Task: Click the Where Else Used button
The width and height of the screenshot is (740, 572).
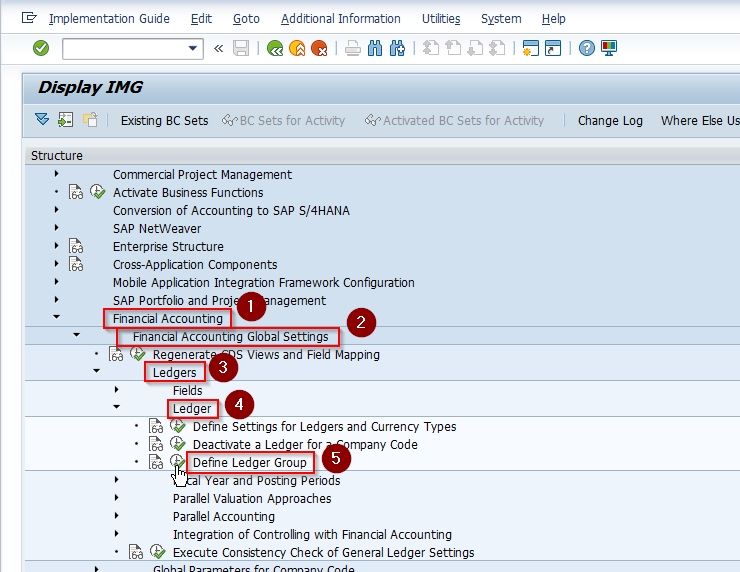Action: coord(700,121)
